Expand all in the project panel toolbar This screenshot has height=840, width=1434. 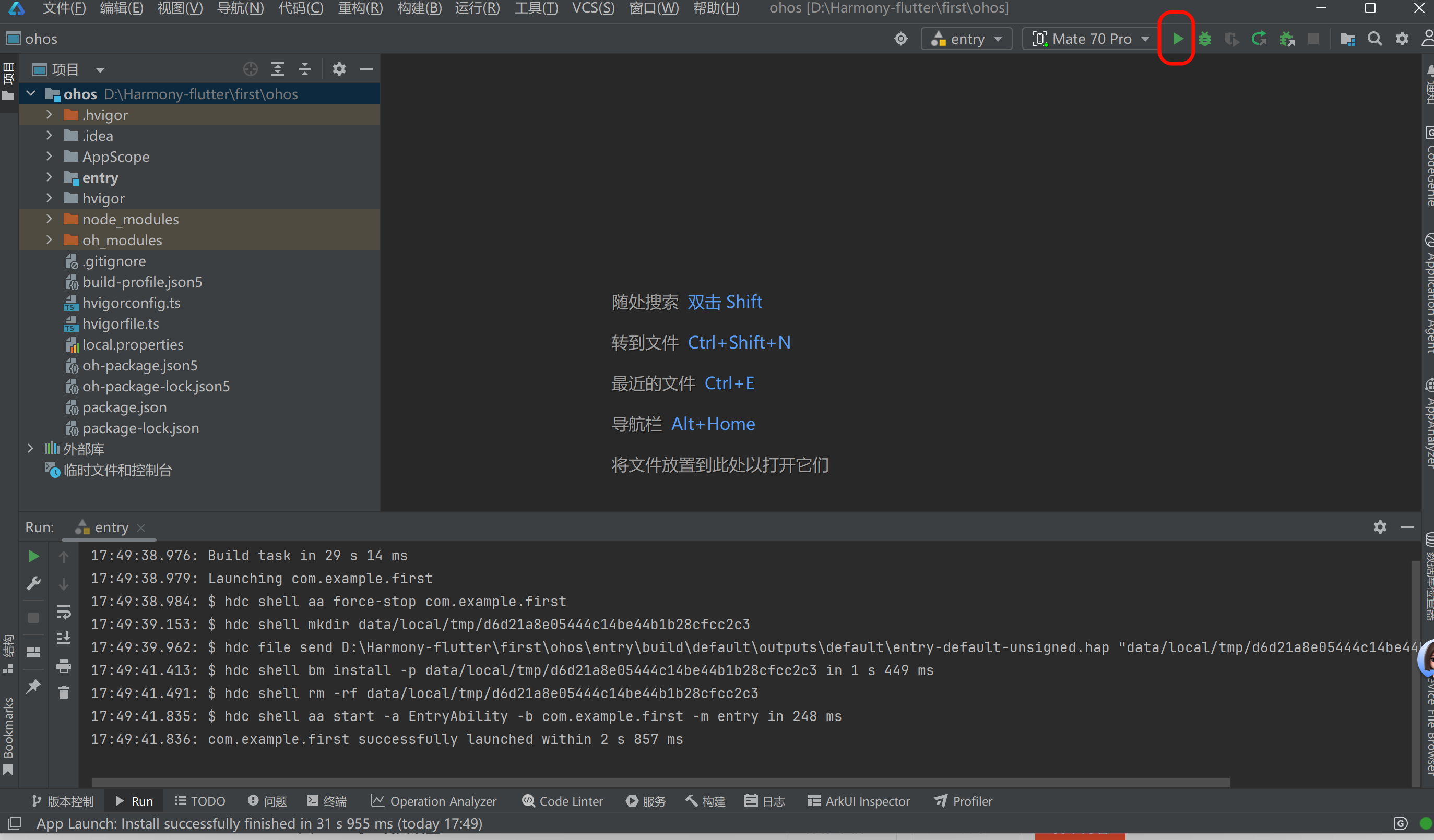click(x=277, y=69)
